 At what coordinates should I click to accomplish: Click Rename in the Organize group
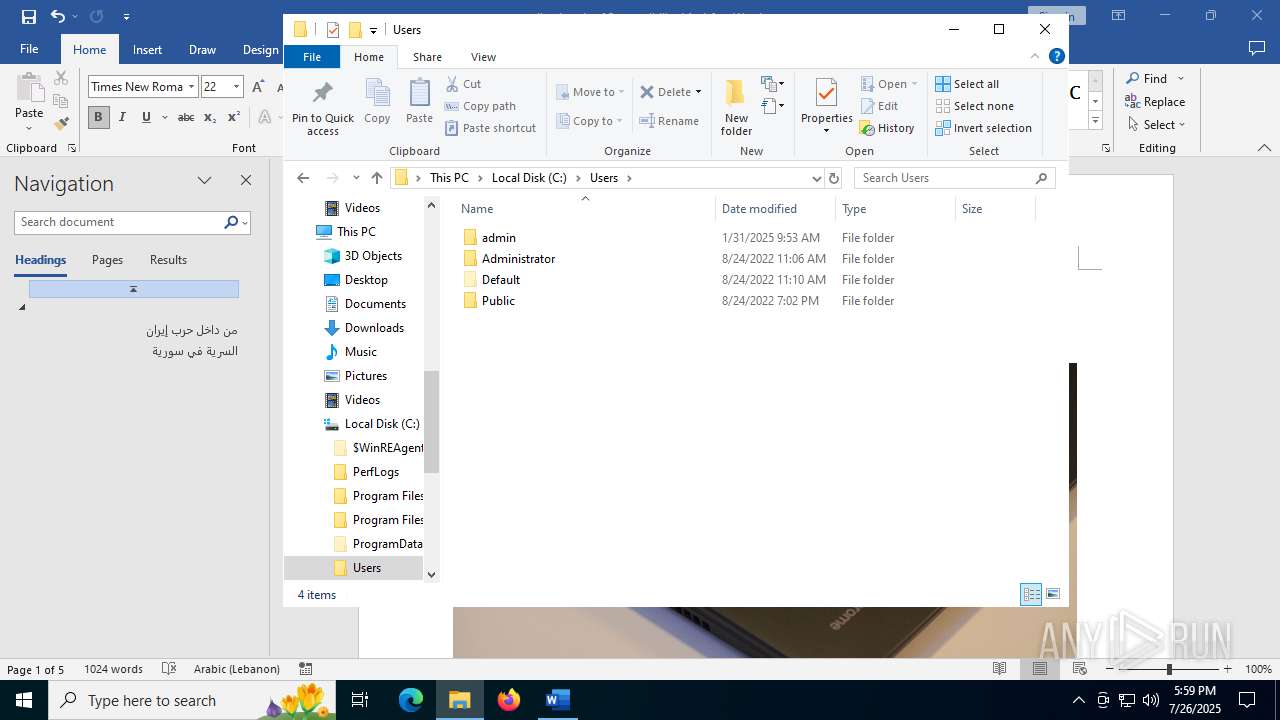tap(669, 121)
